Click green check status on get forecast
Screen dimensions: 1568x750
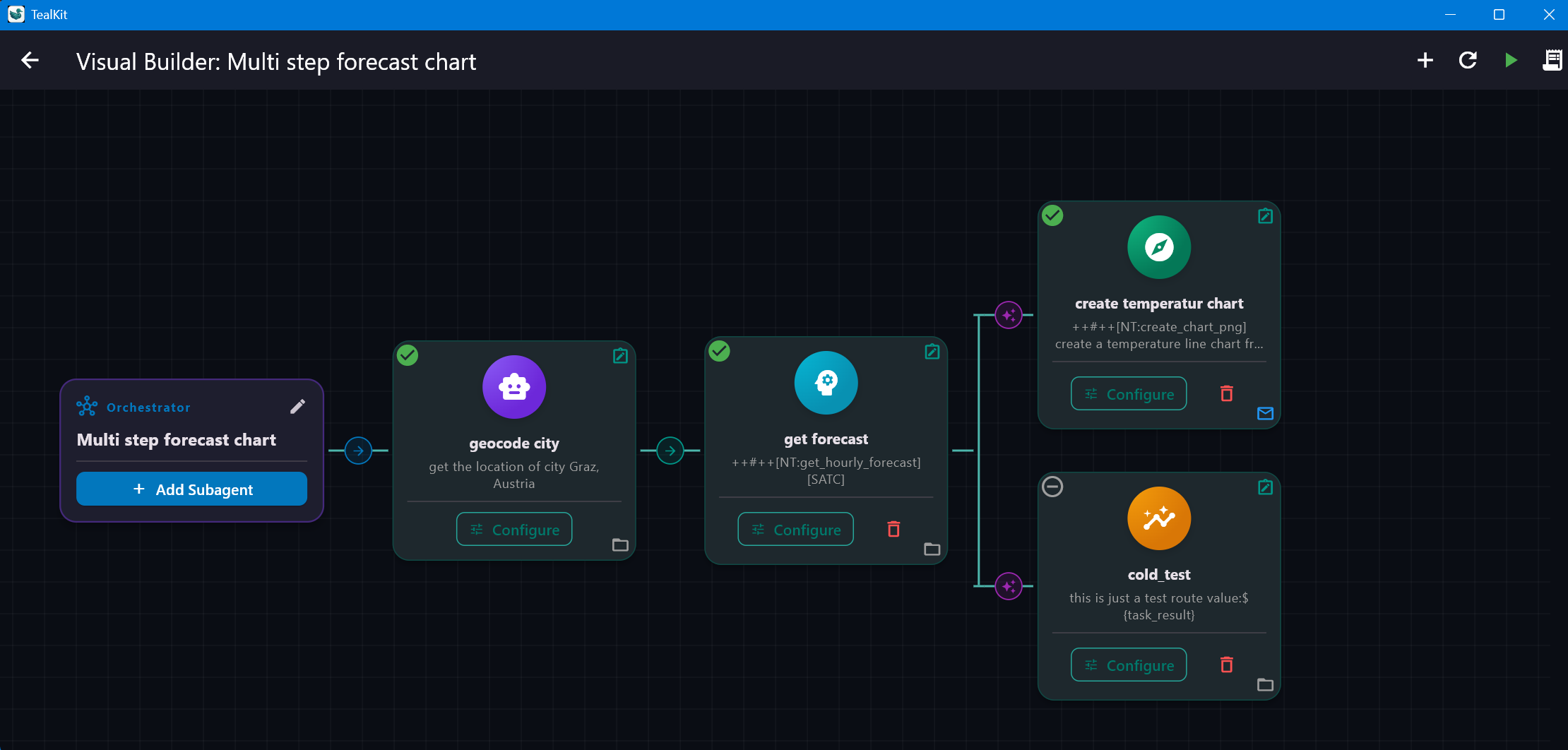pos(719,351)
